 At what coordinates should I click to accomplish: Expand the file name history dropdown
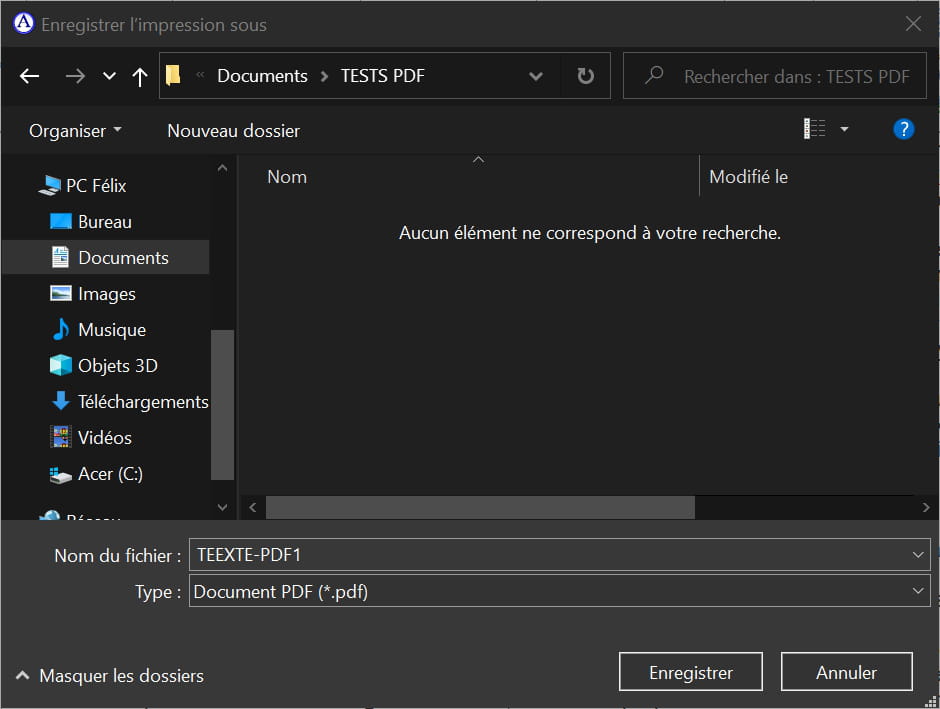(918, 555)
